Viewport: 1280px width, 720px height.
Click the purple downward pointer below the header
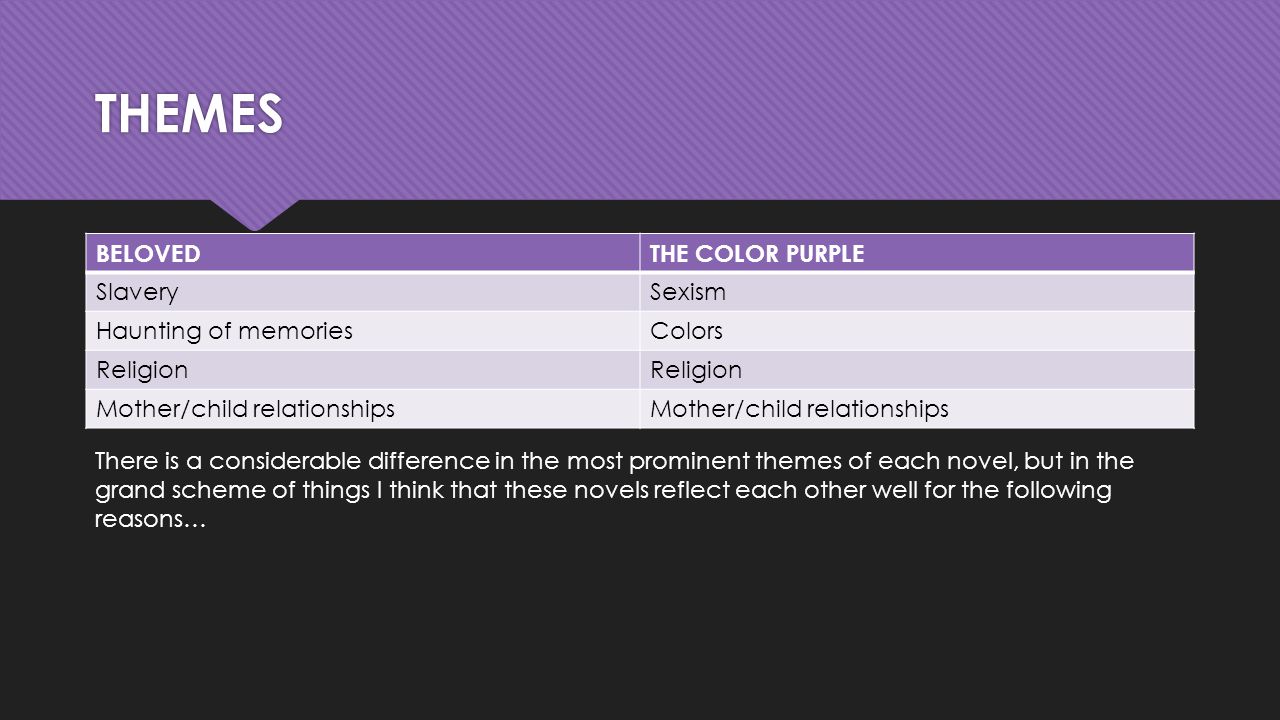point(255,214)
